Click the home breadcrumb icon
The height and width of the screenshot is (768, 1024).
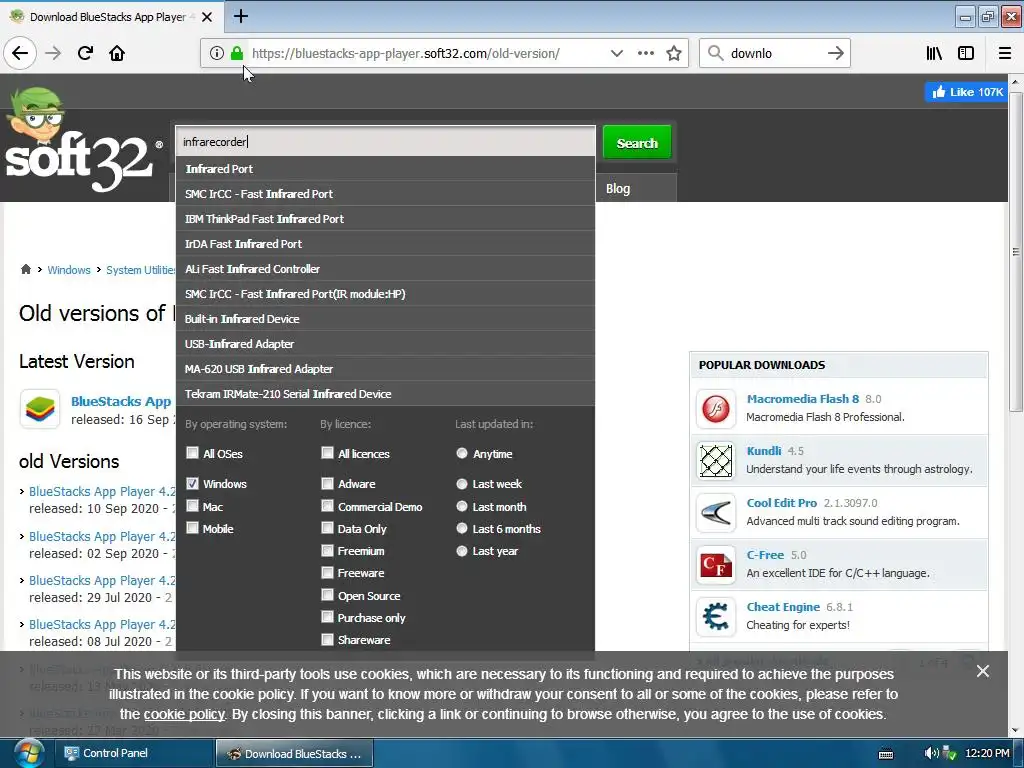pyautogui.click(x=25, y=269)
